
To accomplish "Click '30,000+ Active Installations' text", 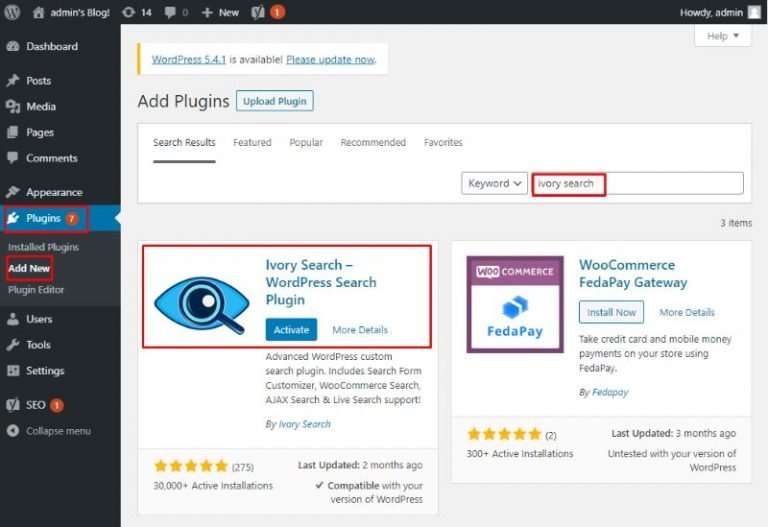I will (x=213, y=485).
